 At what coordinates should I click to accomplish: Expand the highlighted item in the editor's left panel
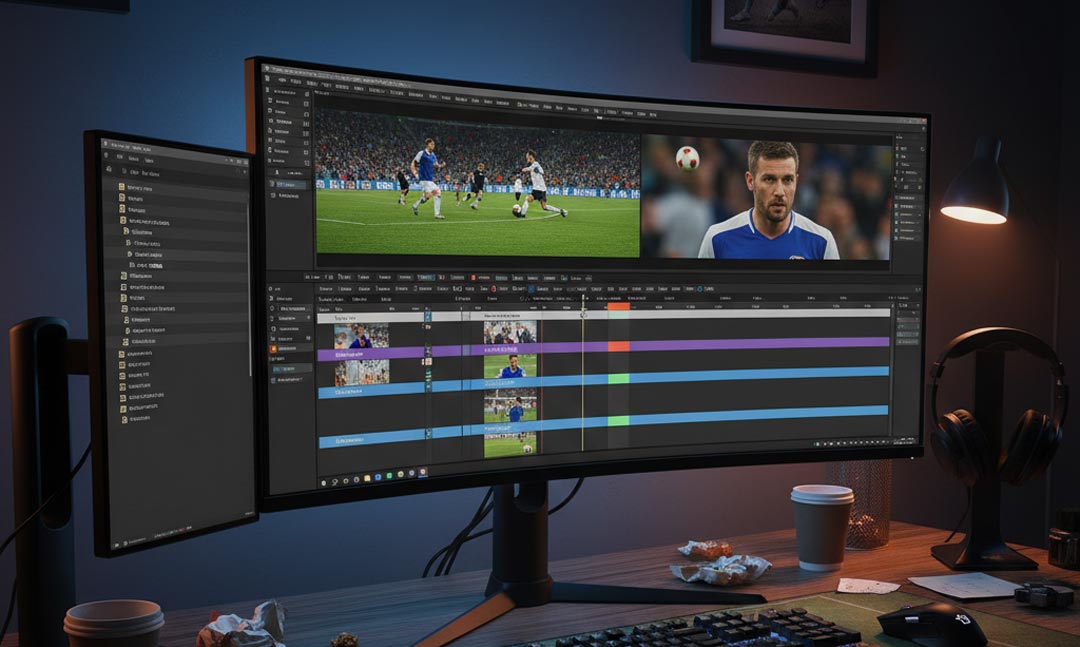[285, 184]
